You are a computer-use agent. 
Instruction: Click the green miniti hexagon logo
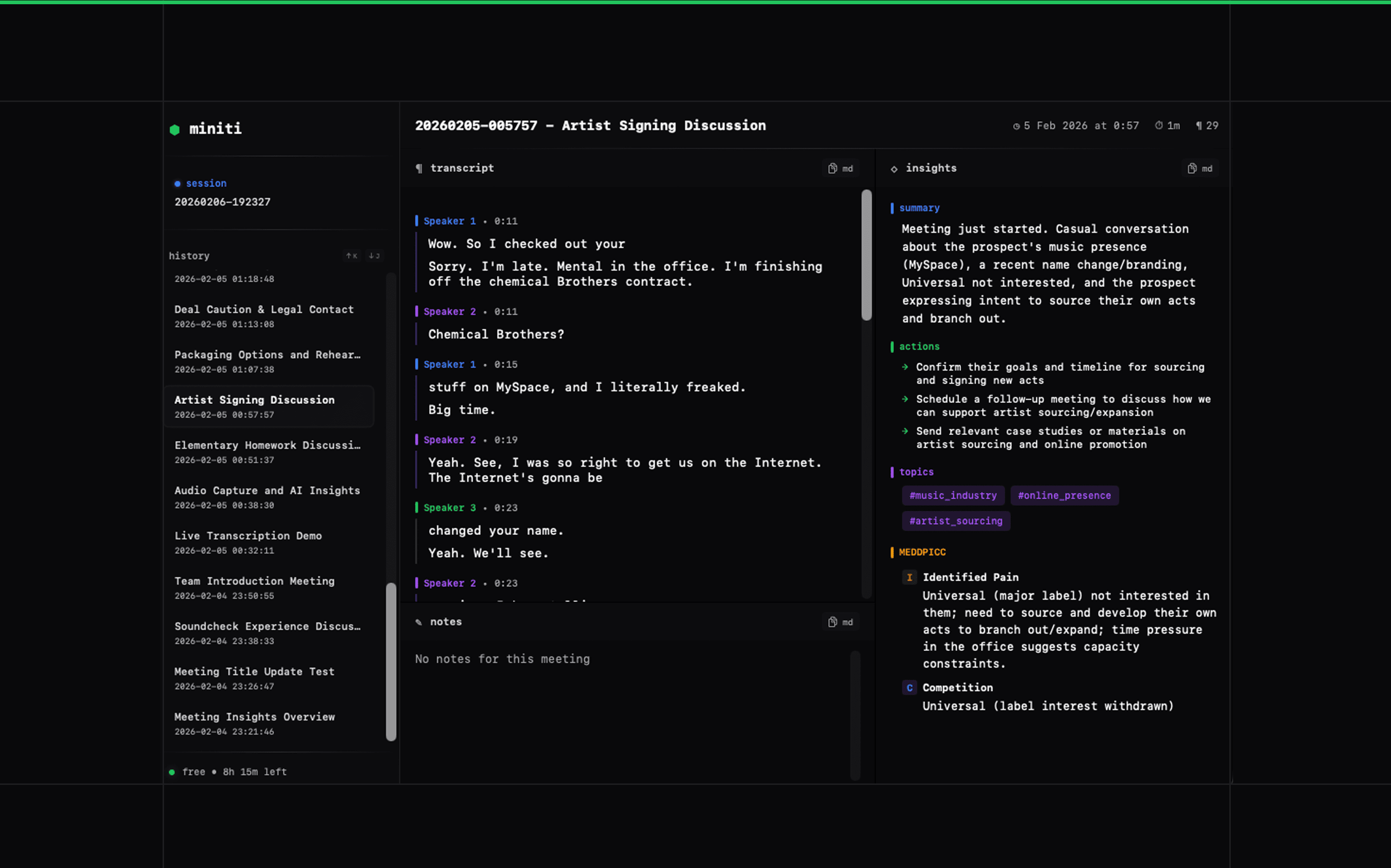click(175, 129)
